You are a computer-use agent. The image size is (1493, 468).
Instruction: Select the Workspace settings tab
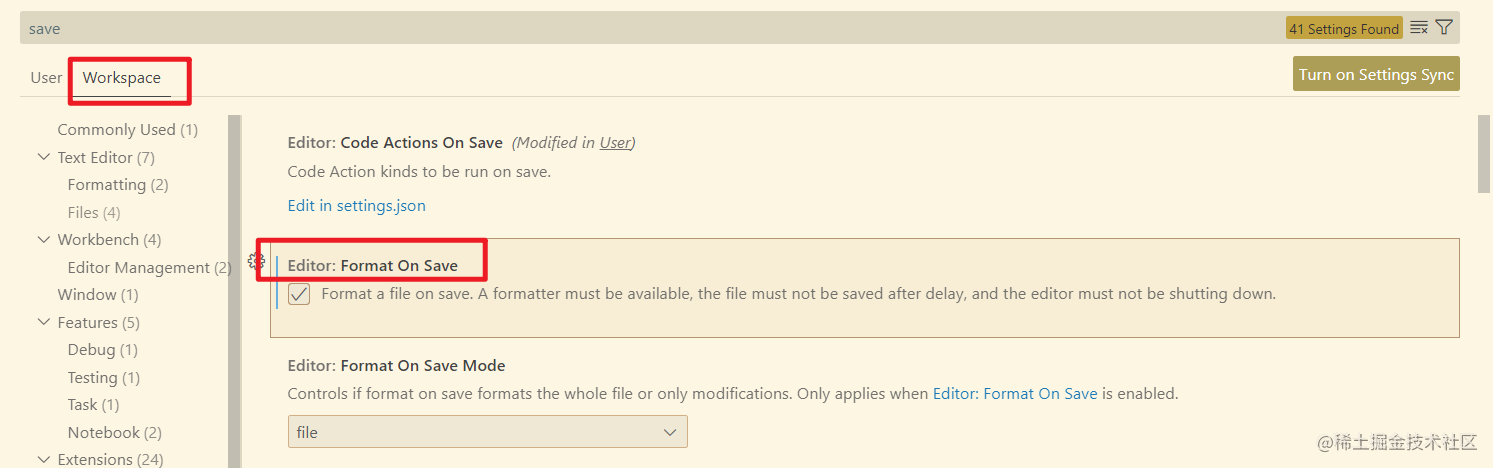tap(122, 77)
